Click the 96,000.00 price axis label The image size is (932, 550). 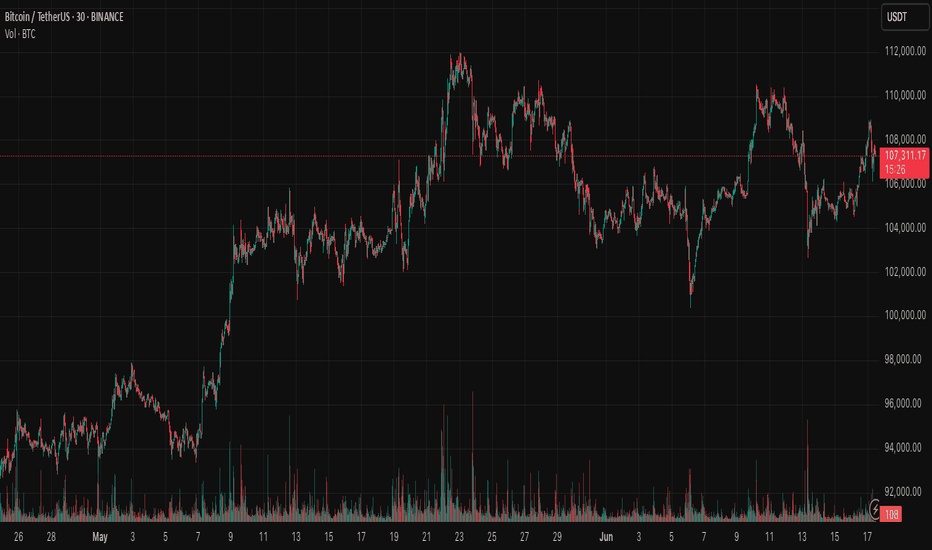pos(903,403)
